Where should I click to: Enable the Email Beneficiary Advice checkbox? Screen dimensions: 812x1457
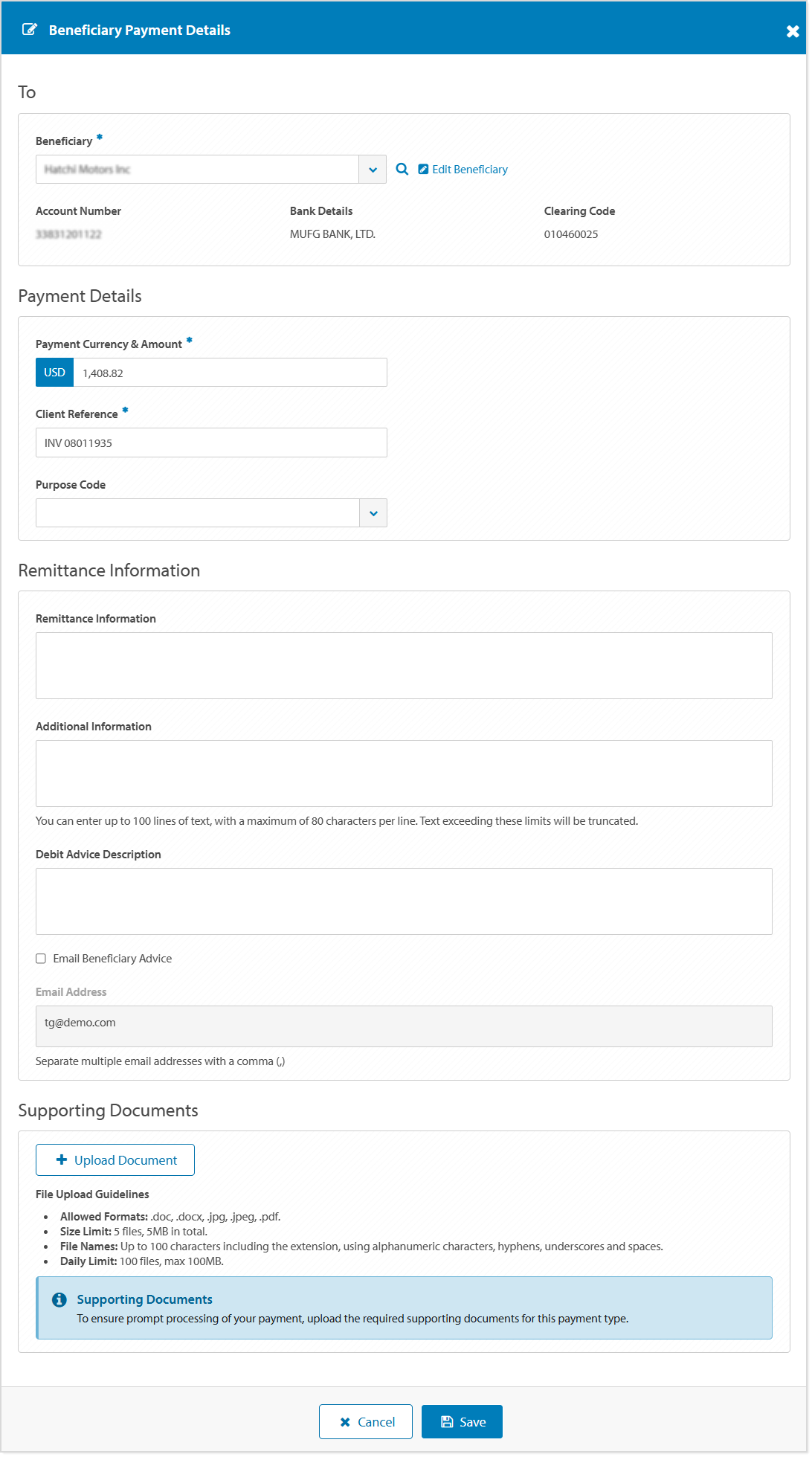(41, 958)
